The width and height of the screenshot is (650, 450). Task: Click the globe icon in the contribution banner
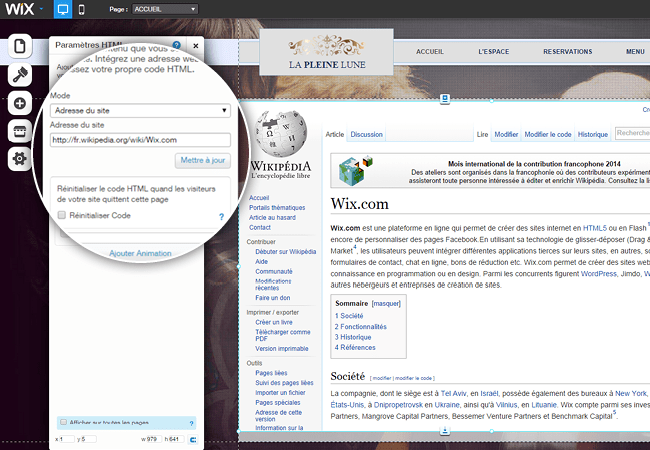click(x=355, y=170)
